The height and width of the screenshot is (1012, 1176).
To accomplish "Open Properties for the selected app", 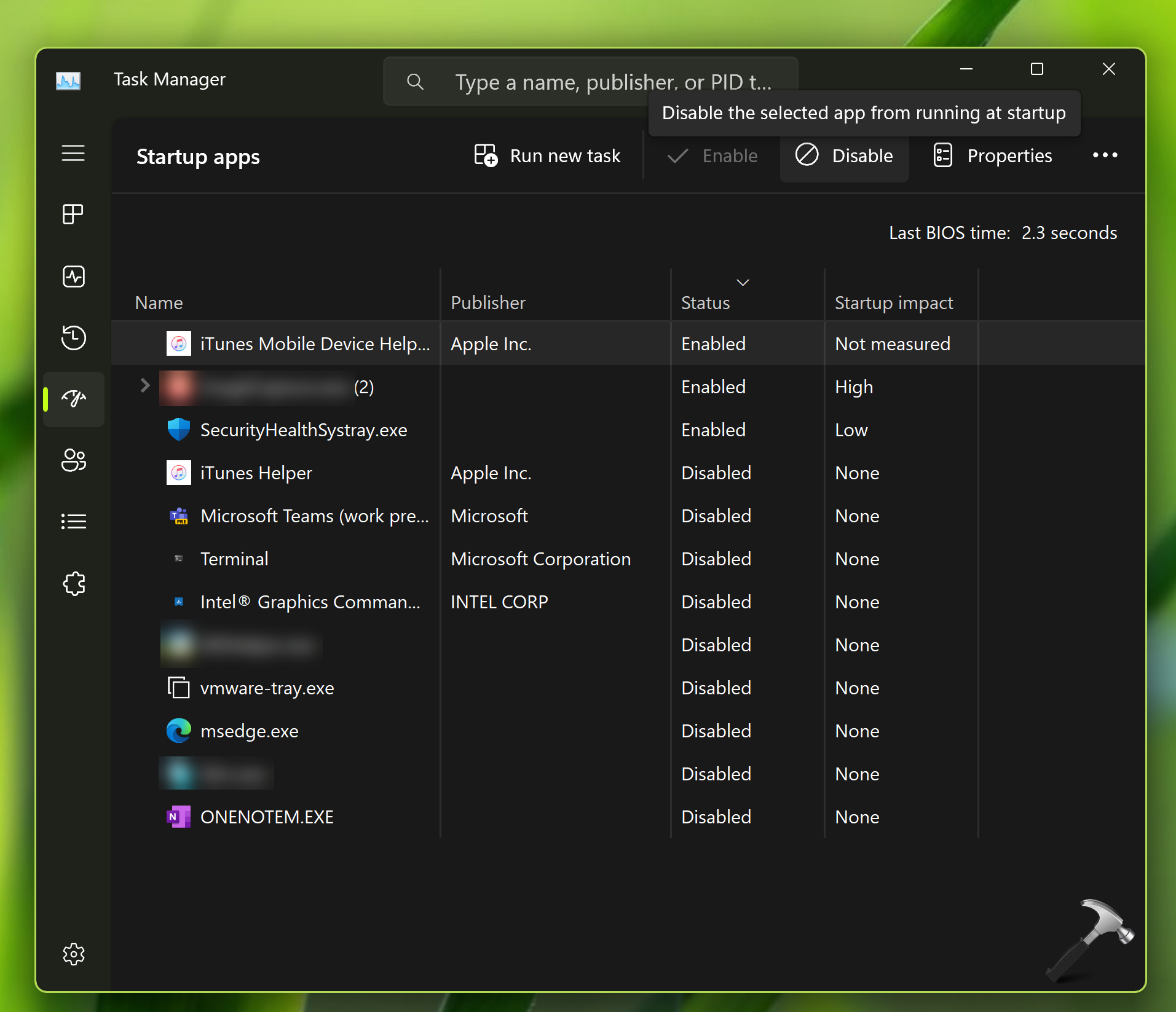I will (993, 156).
